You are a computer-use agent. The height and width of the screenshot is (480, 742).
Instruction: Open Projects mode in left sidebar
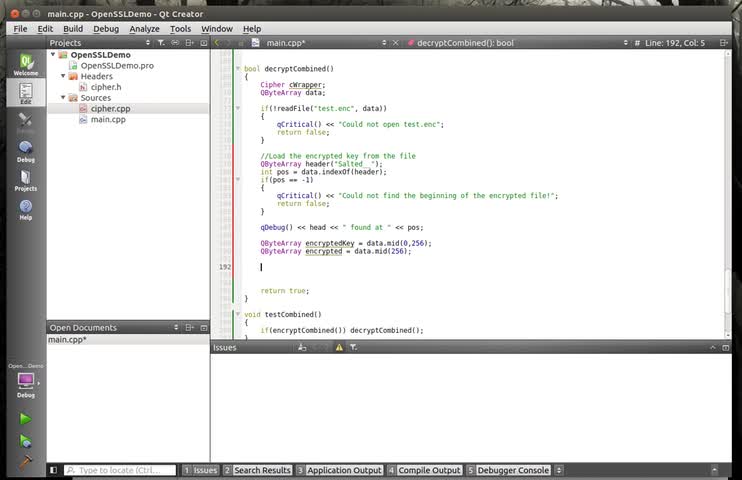(25, 180)
